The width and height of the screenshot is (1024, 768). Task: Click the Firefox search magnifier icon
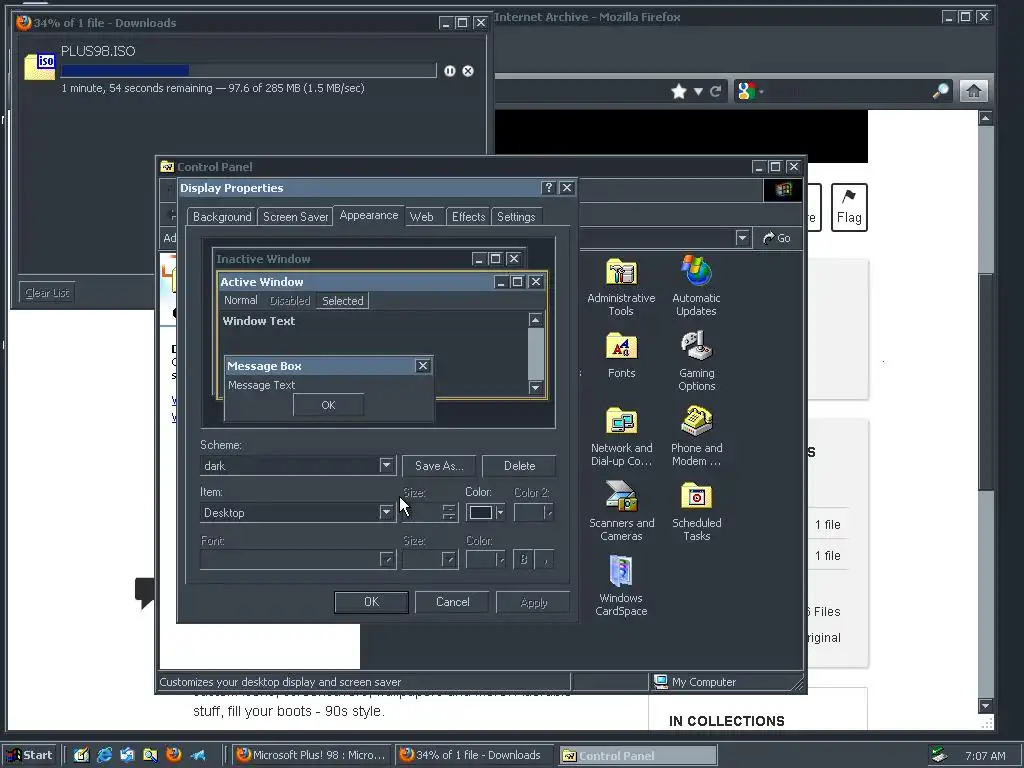940,91
